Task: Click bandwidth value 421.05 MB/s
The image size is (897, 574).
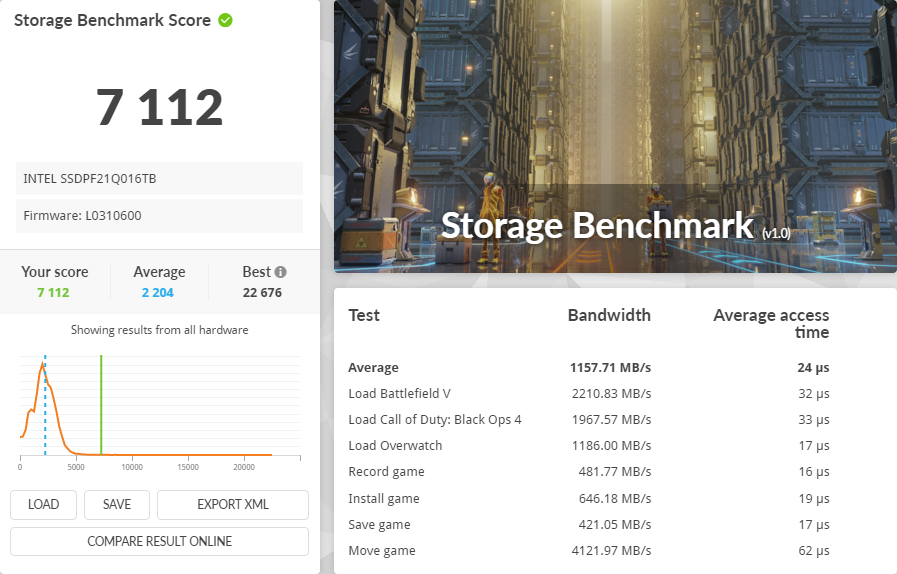Action: point(615,525)
